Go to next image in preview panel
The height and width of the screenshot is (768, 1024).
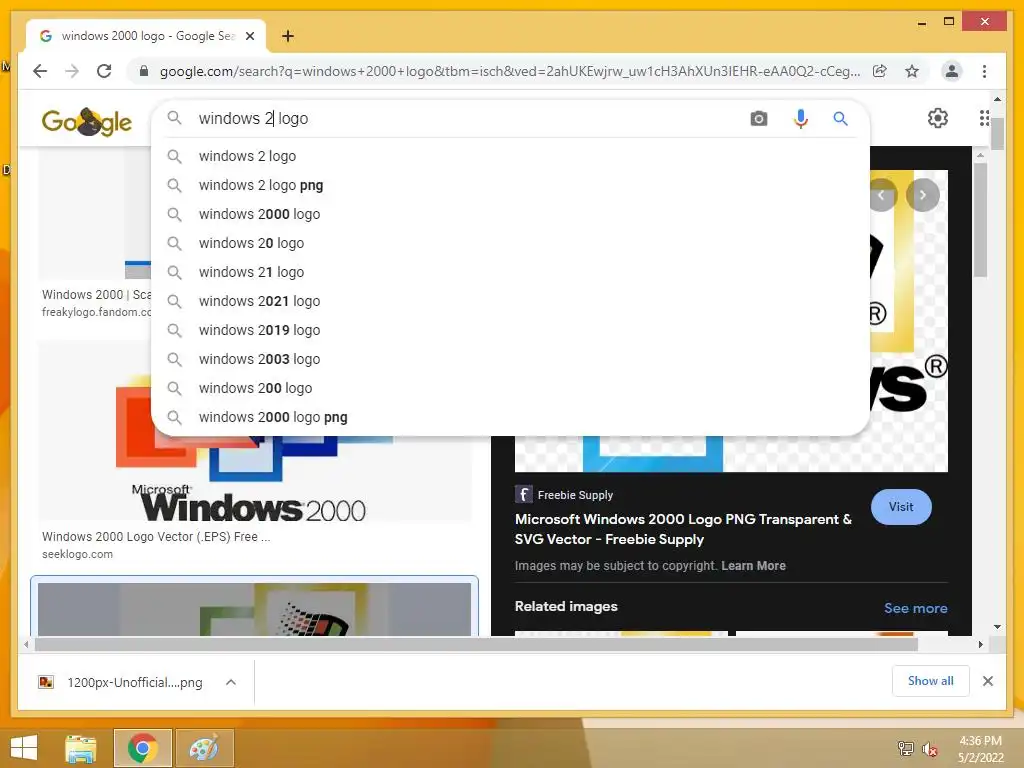[923, 195]
